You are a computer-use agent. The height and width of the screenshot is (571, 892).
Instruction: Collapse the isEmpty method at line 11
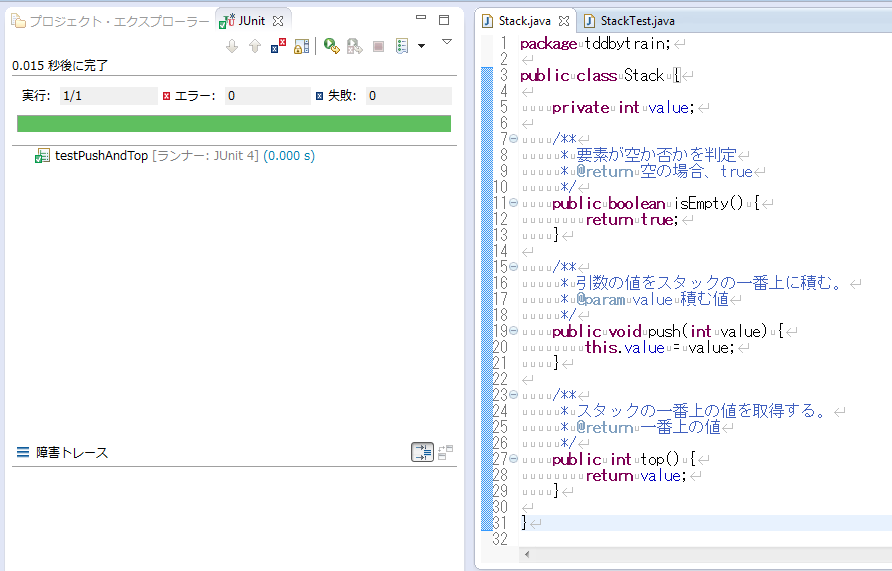pyautogui.click(x=513, y=202)
